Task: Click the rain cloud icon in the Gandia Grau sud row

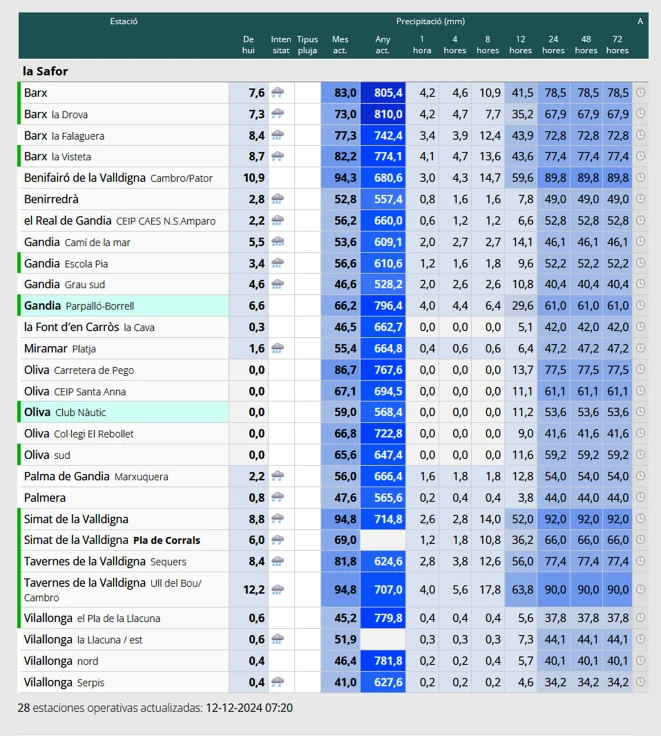Action: coord(278,284)
